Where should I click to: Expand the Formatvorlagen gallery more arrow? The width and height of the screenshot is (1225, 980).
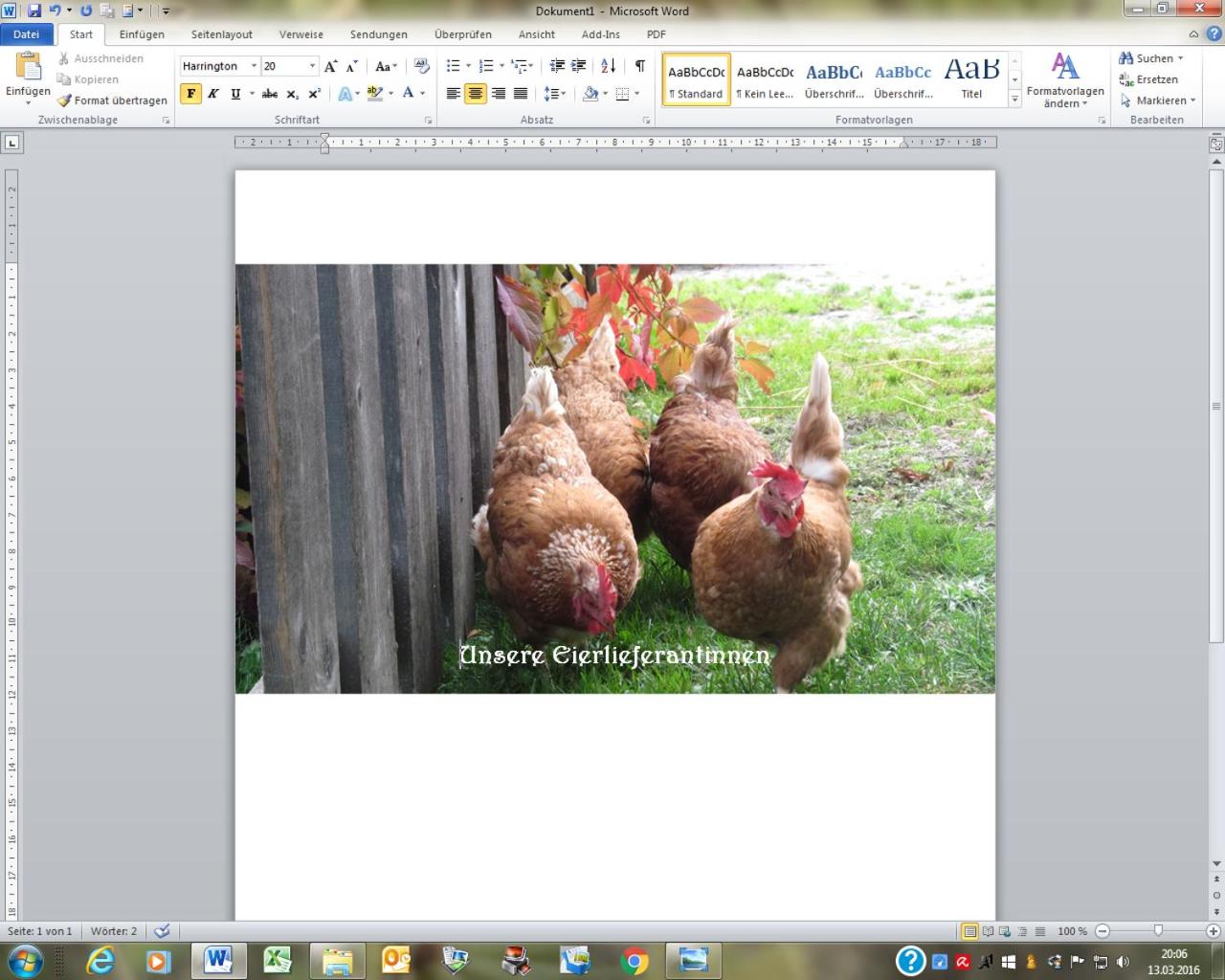(x=1014, y=99)
